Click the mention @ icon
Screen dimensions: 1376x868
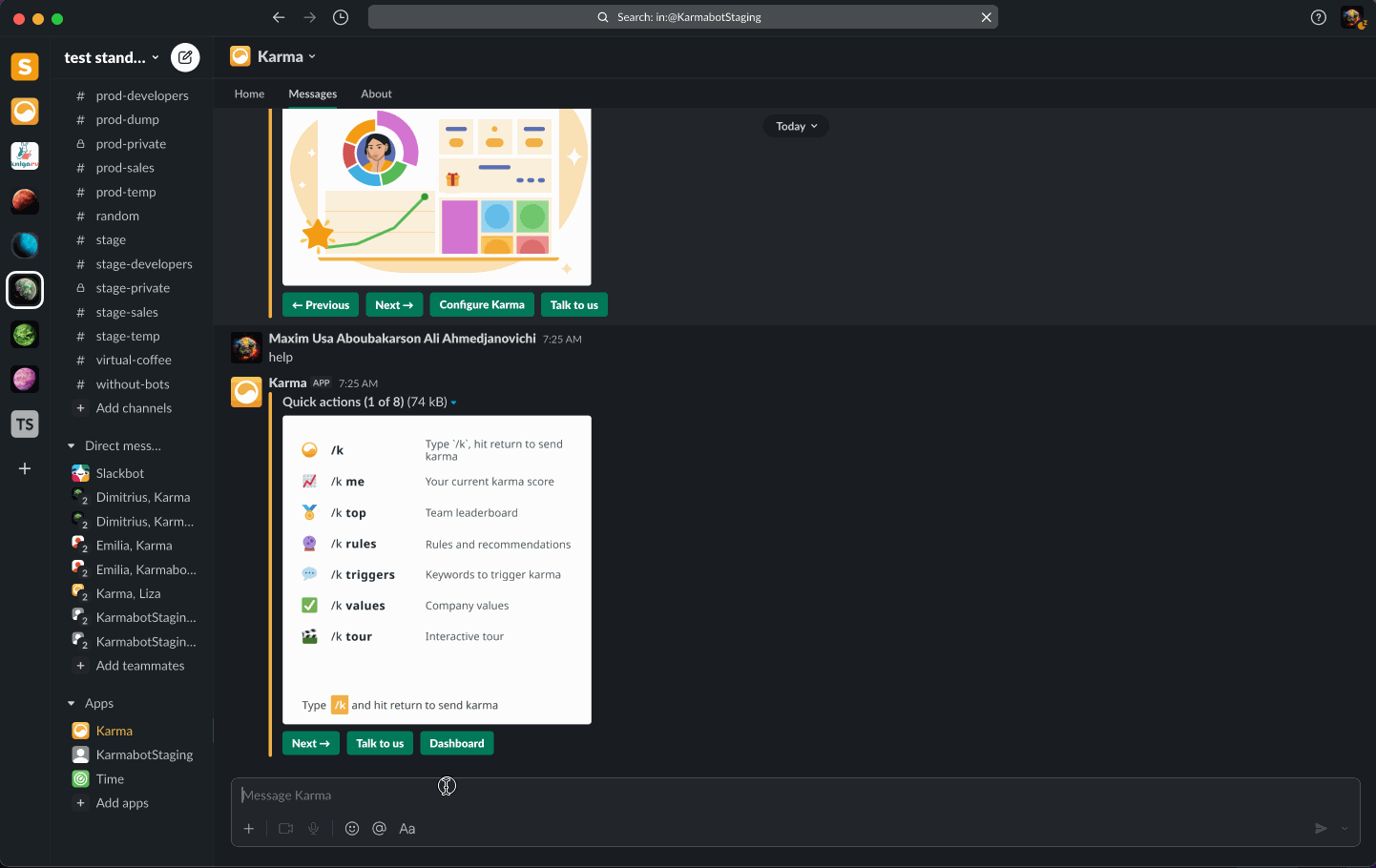coord(379,829)
